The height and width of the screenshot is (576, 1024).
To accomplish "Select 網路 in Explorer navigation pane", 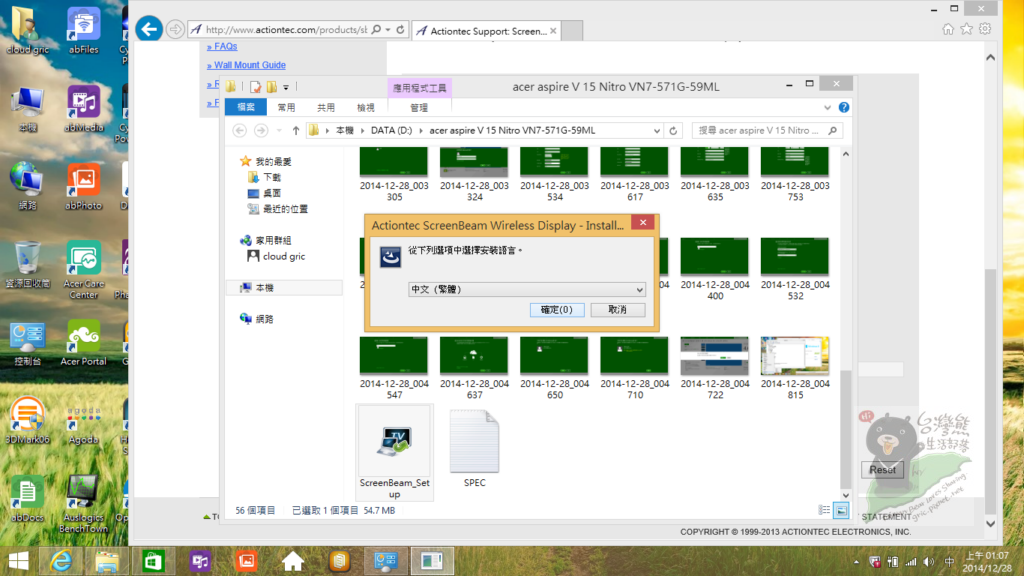I will click(257, 319).
